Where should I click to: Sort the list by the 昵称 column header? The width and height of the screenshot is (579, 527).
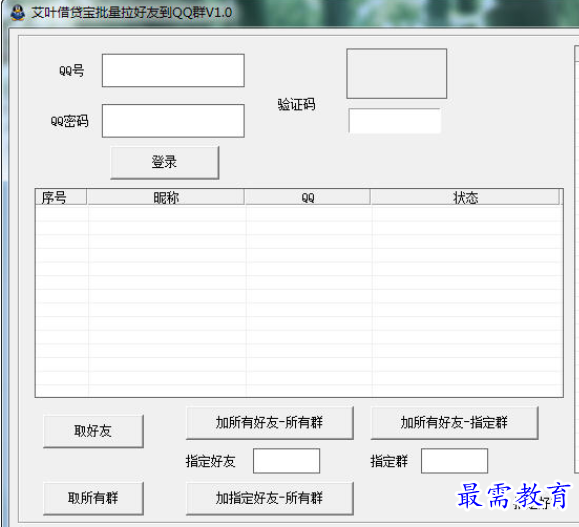tap(166, 197)
